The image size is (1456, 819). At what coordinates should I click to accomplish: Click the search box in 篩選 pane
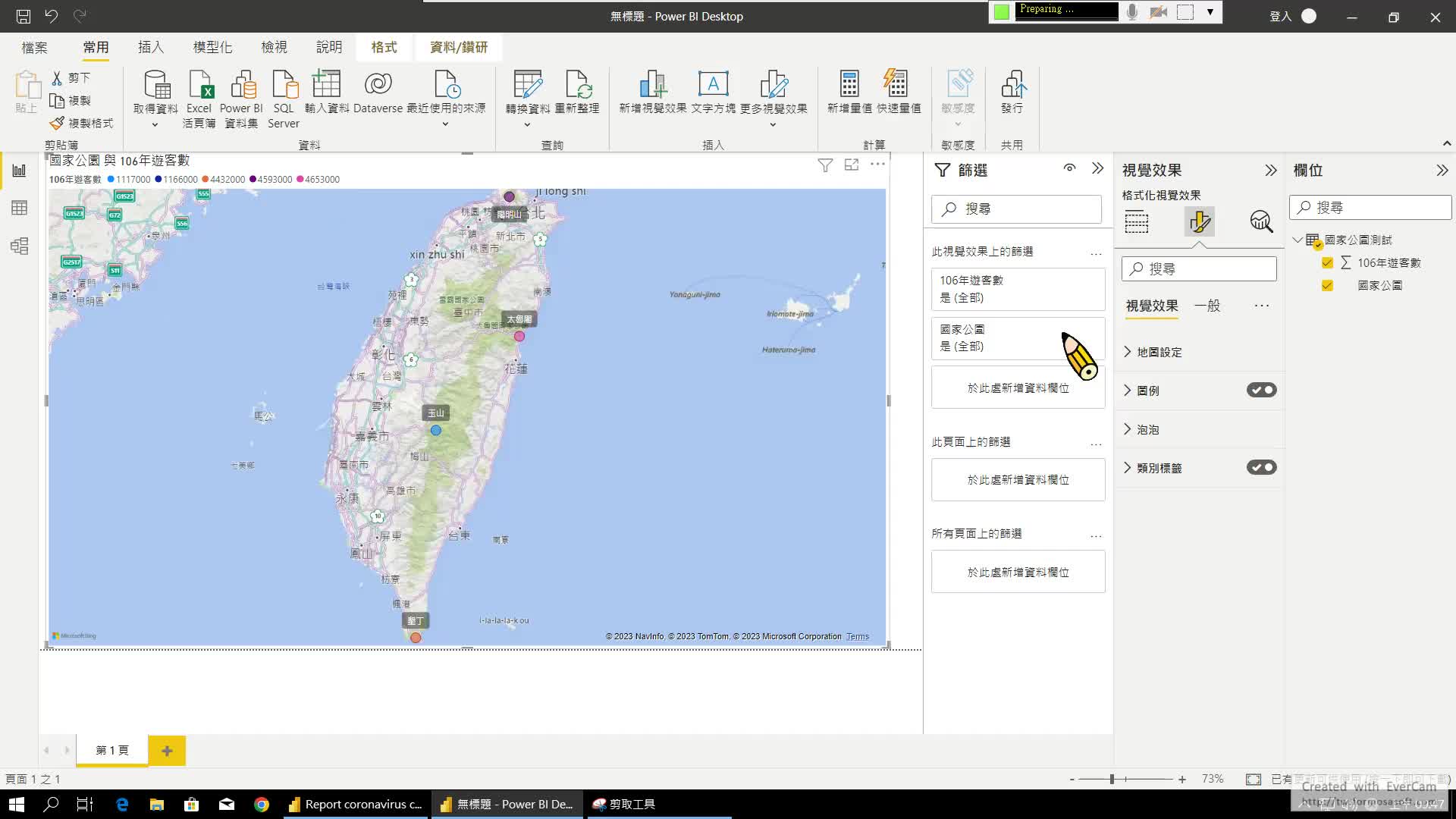pyautogui.click(x=1016, y=209)
